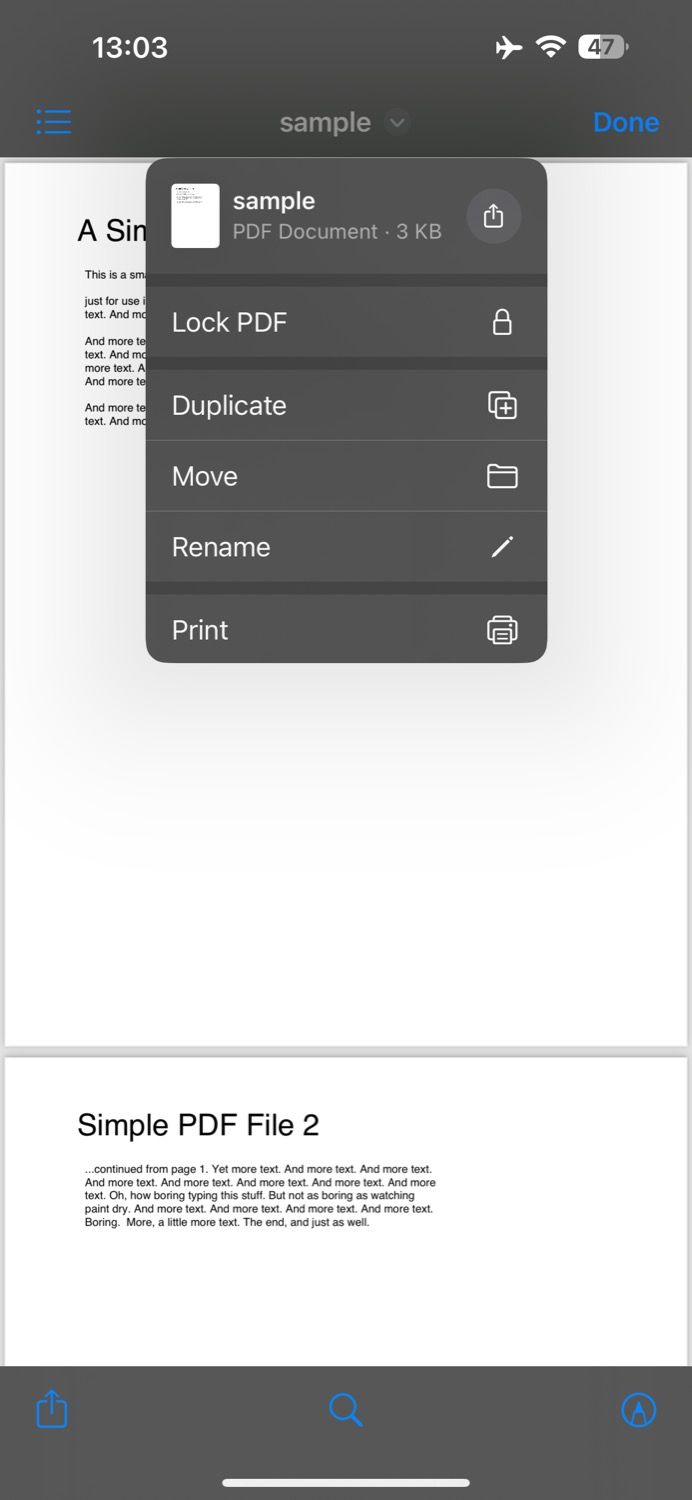Tap the Rename pencil icon
This screenshot has width=692, height=1500.
tap(502, 547)
